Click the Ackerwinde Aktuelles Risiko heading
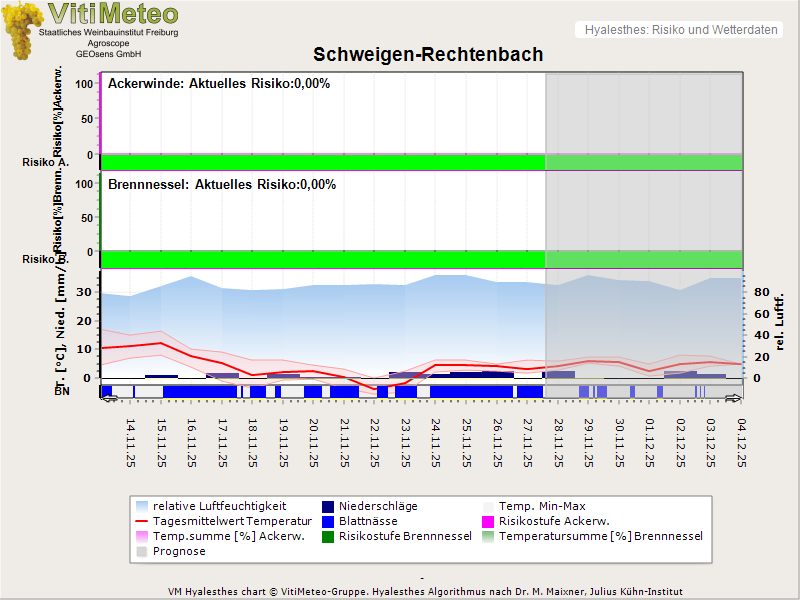The width and height of the screenshot is (800, 600). 219,84
